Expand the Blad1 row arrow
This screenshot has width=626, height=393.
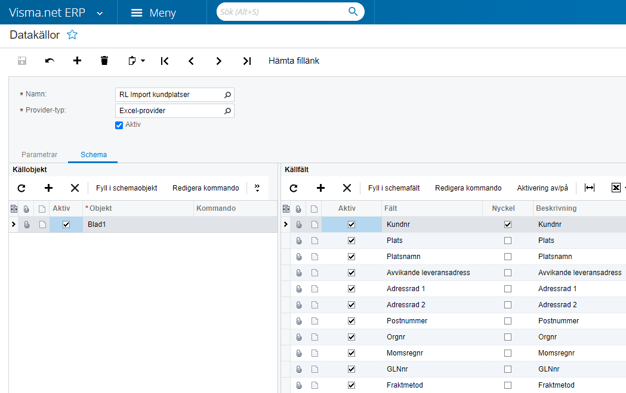click(14, 224)
